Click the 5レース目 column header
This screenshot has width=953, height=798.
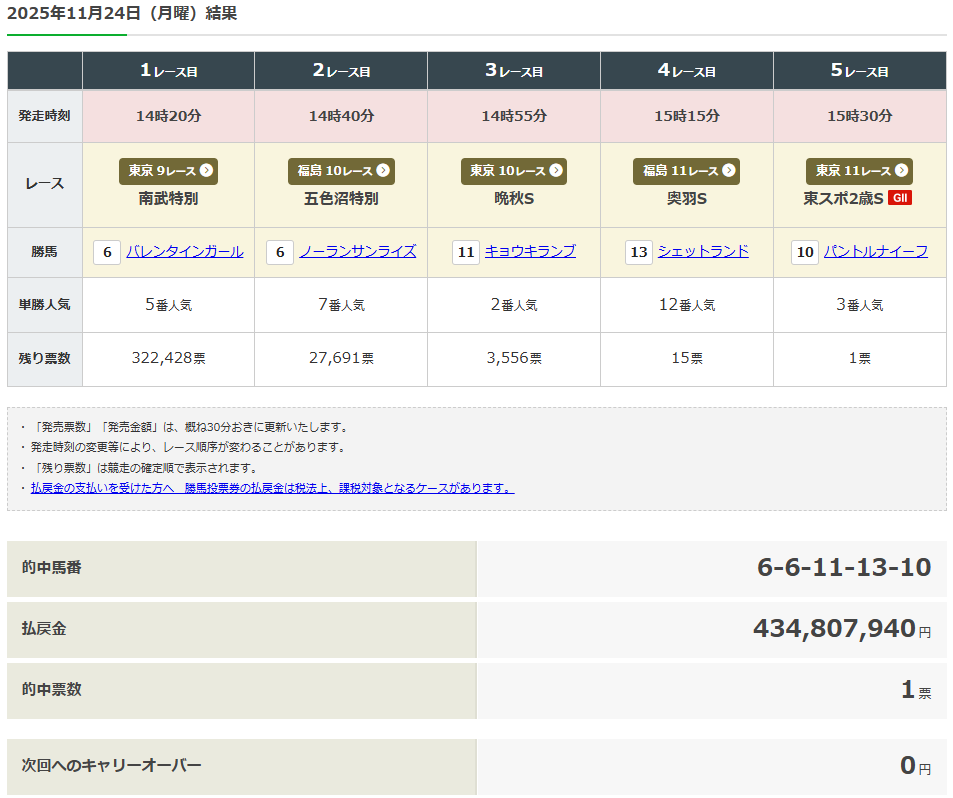tap(859, 71)
